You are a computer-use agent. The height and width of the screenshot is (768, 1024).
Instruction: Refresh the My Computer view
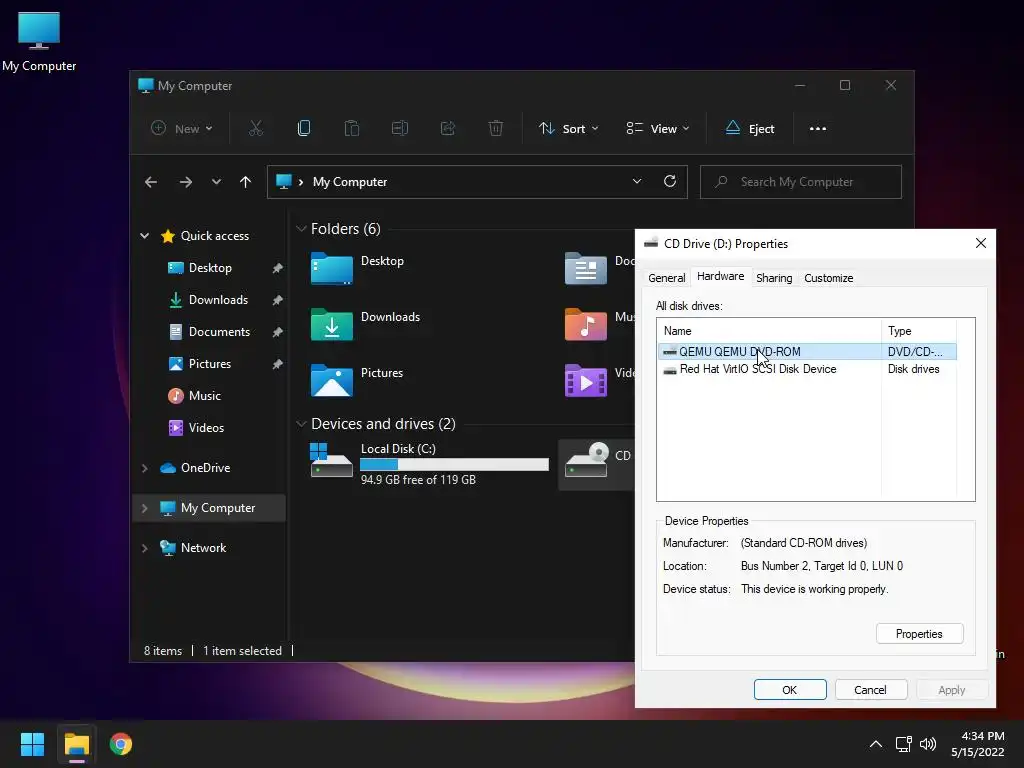pyautogui.click(x=669, y=182)
